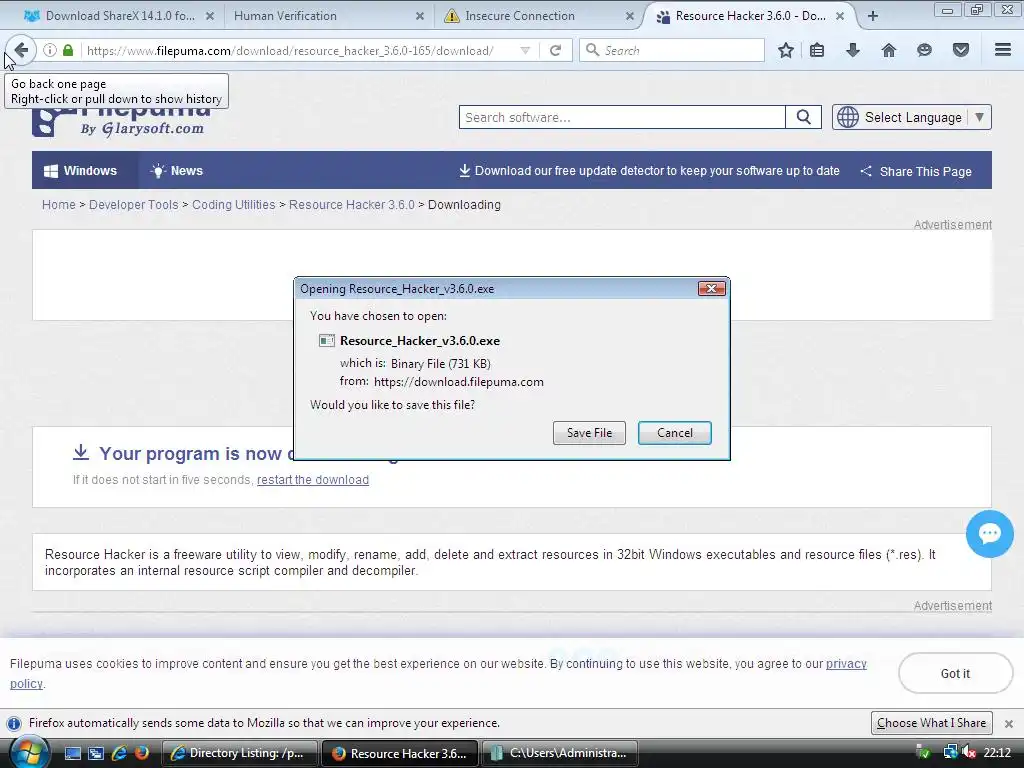Go to Home breadcrumb link

[x=59, y=205]
